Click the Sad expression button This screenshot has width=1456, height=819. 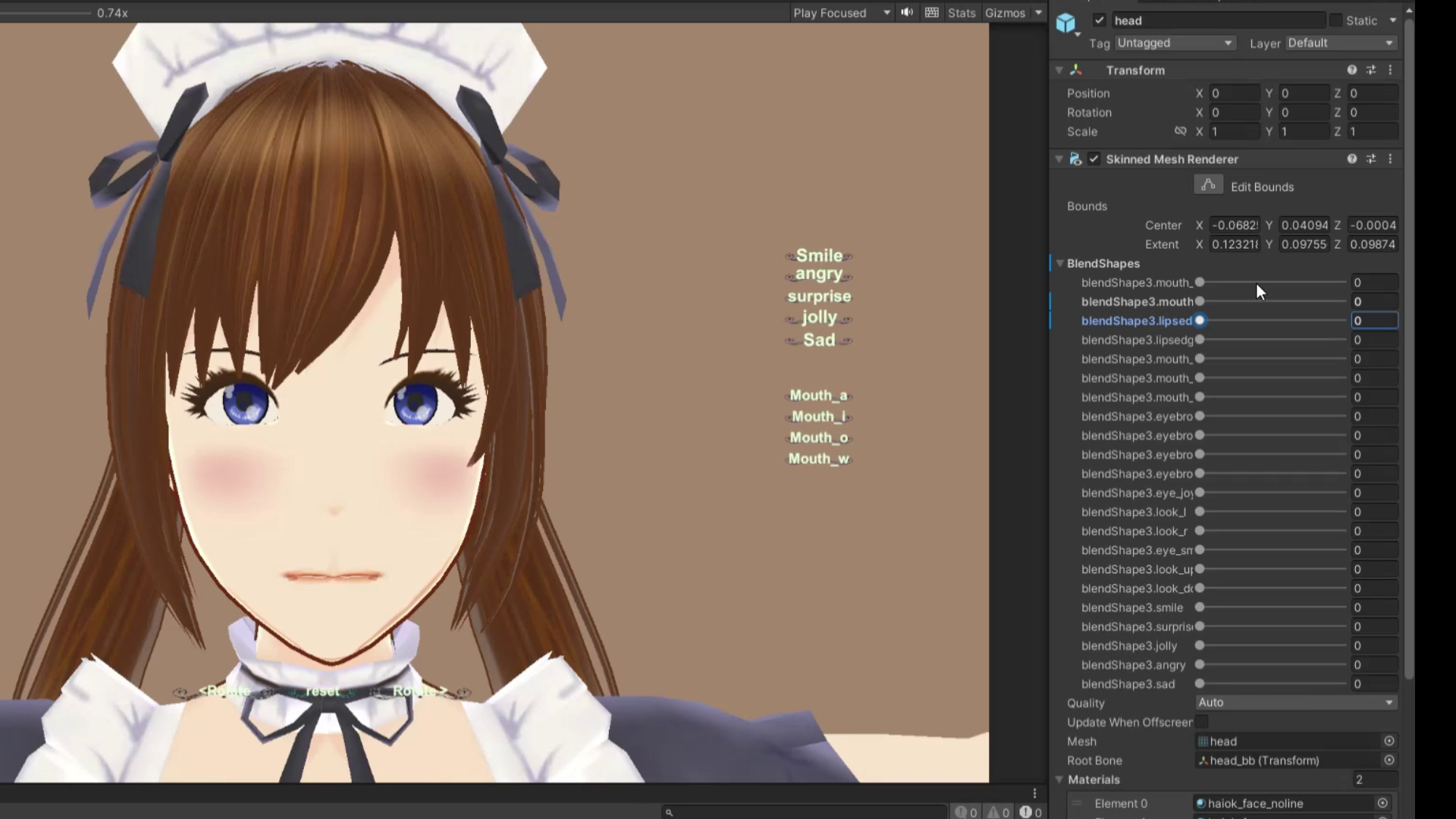point(819,340)
